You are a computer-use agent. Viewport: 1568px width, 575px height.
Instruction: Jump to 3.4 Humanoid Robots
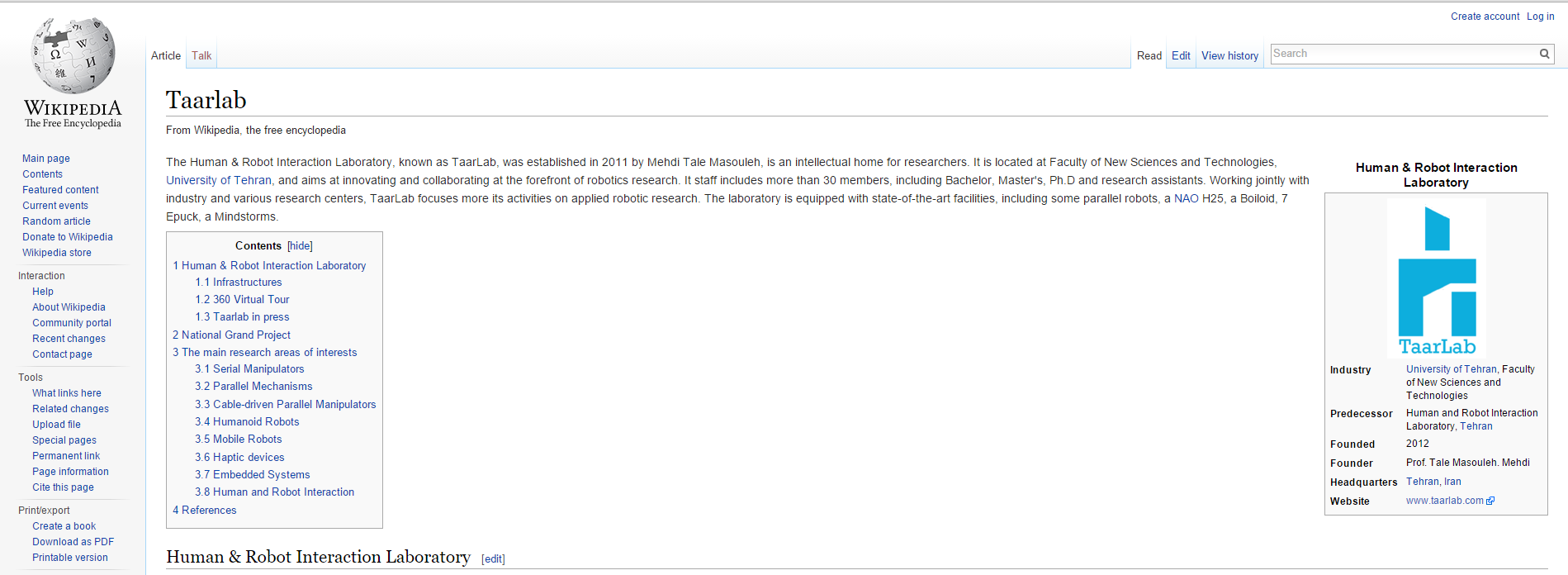[247, 422]
